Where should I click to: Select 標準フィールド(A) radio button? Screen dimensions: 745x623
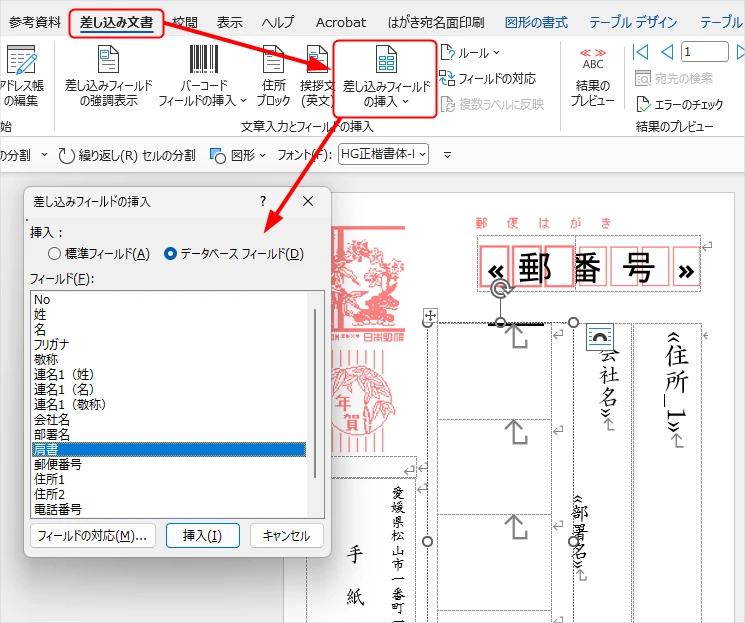click(x=99, y=254)
